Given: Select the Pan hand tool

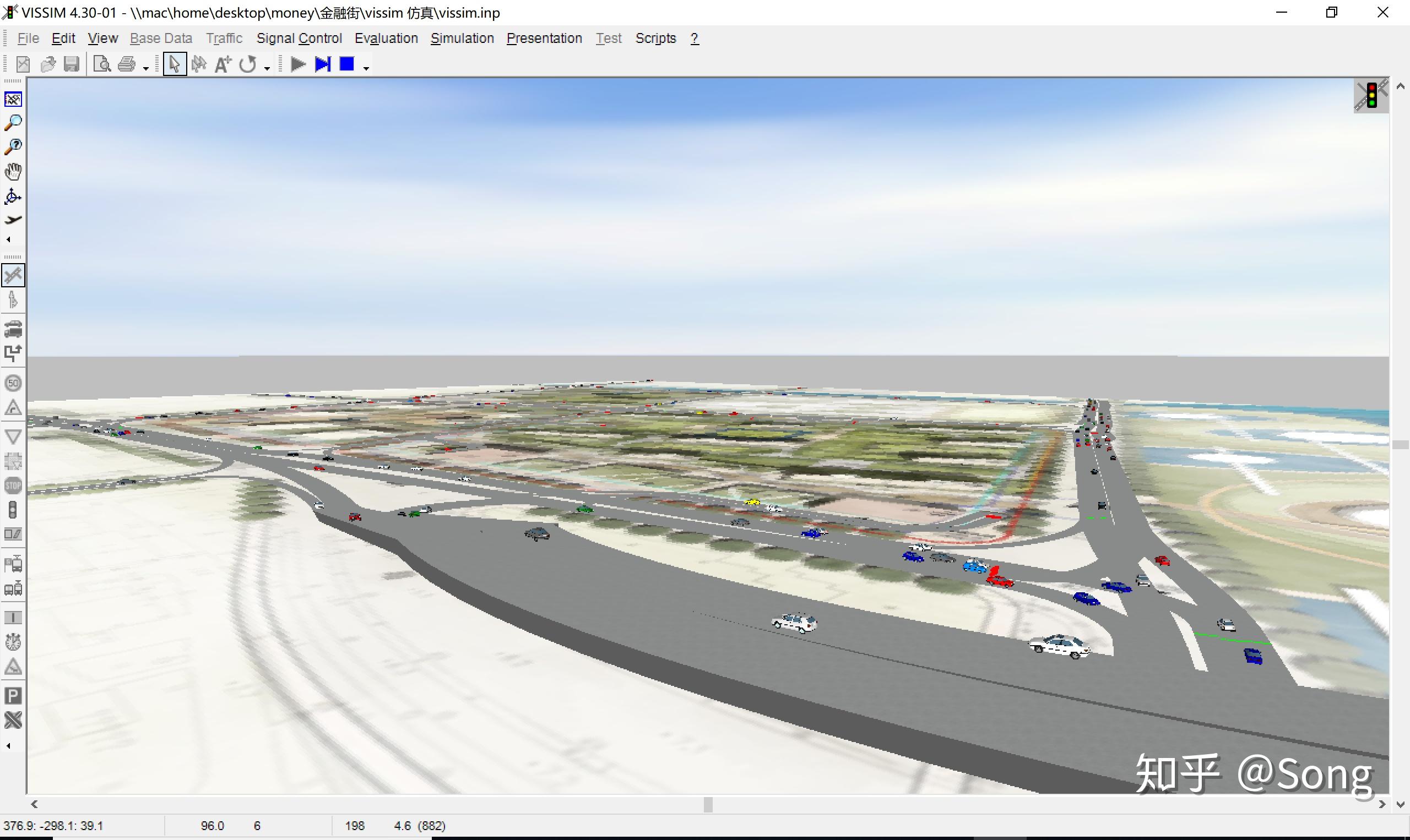Looking at the screenshot, I should tap(13, 172).
